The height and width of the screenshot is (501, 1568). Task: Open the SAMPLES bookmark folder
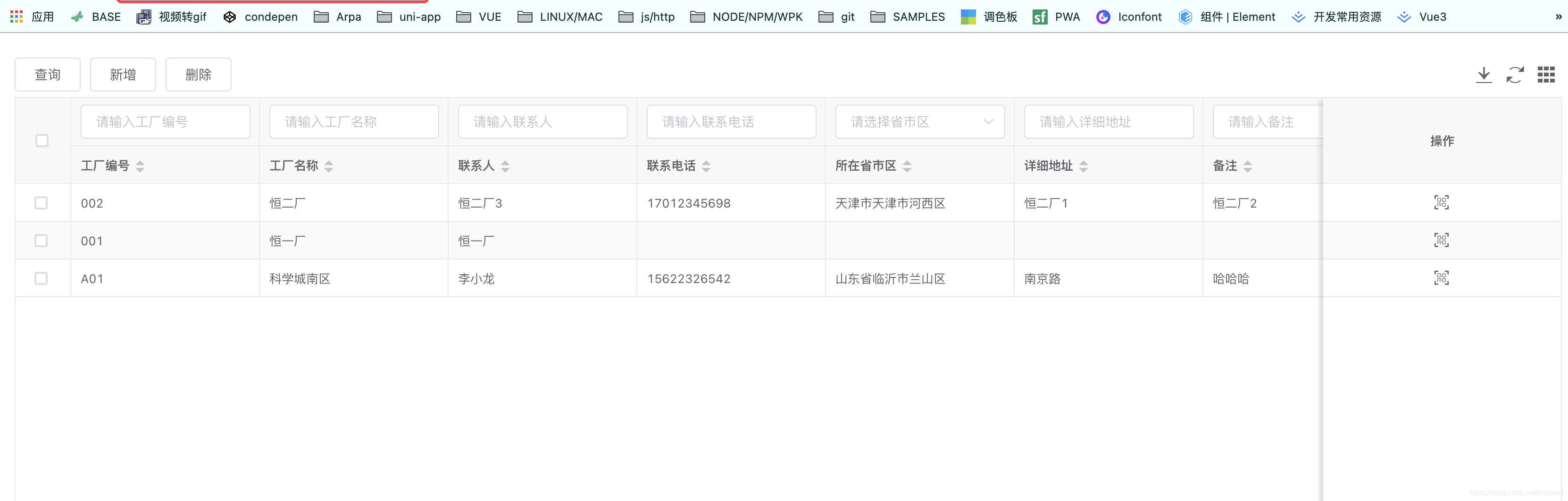908,17
